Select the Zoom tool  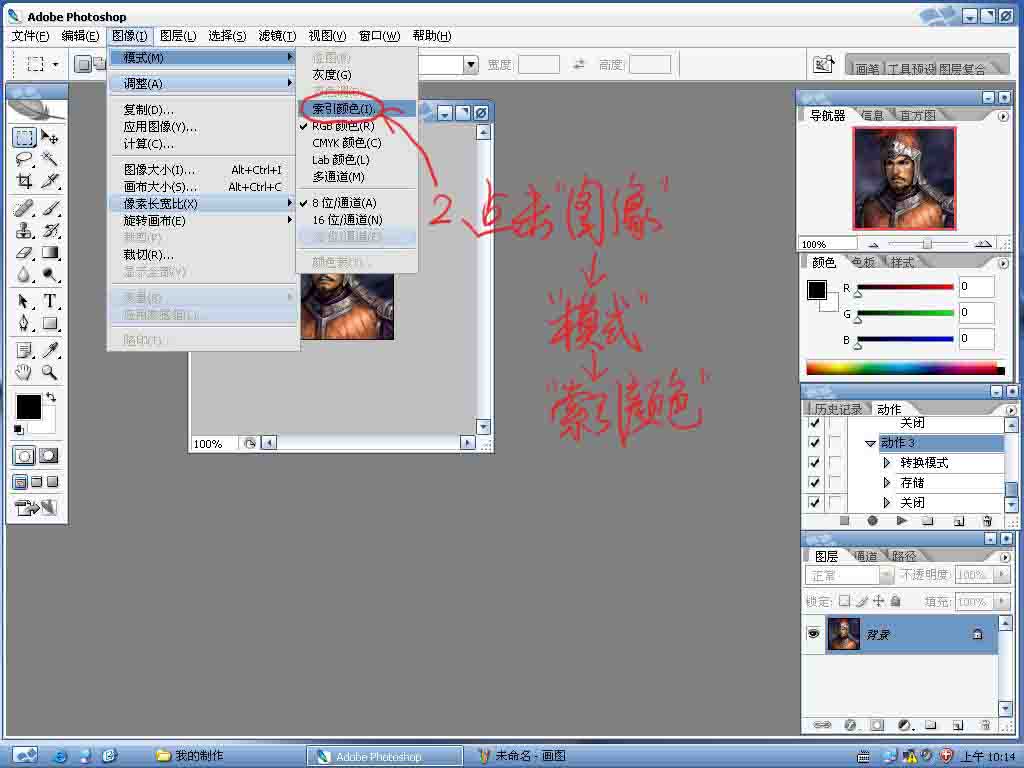(50, 373)
